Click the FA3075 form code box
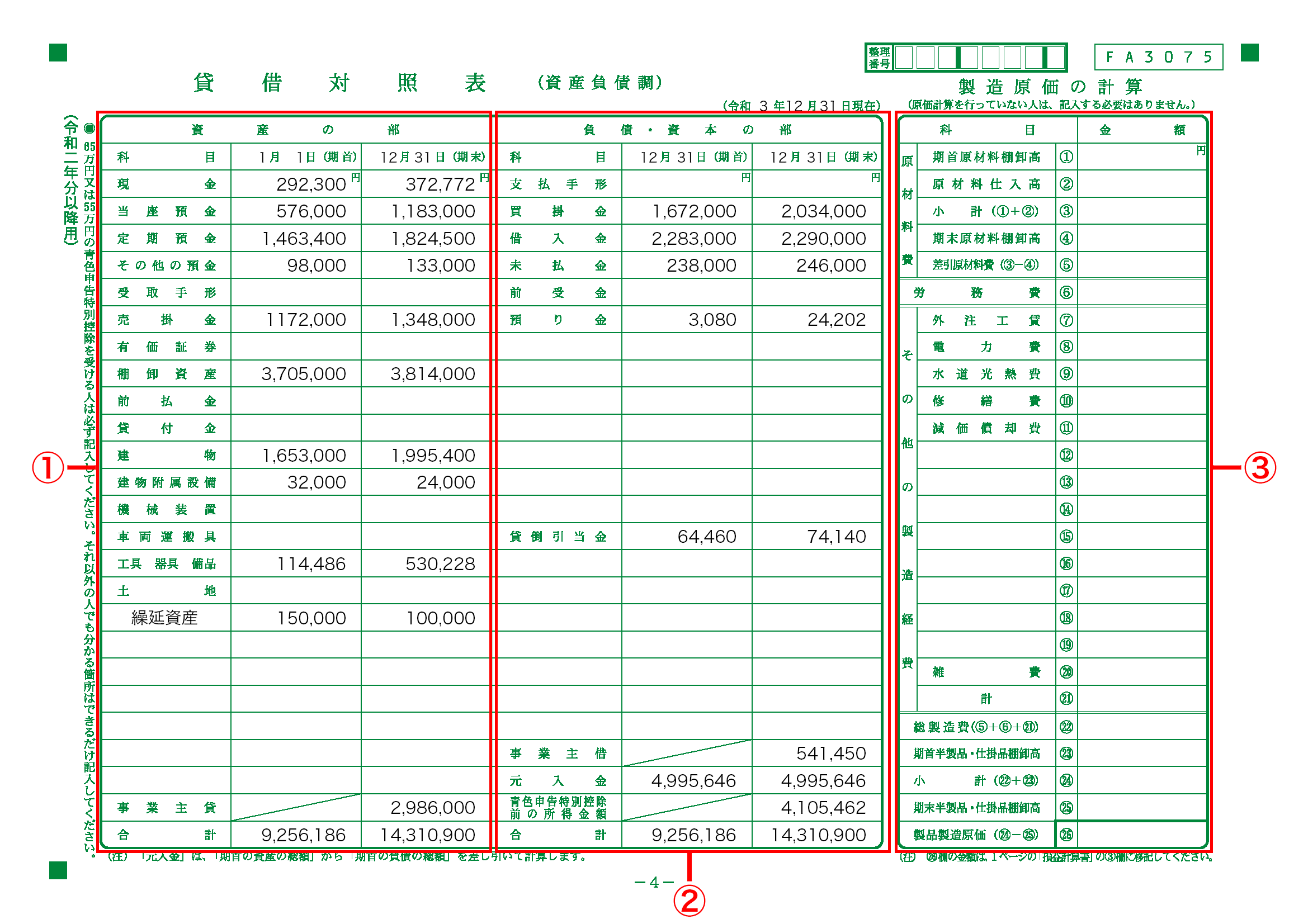 pyautogui.click(x=1158, y=57)
